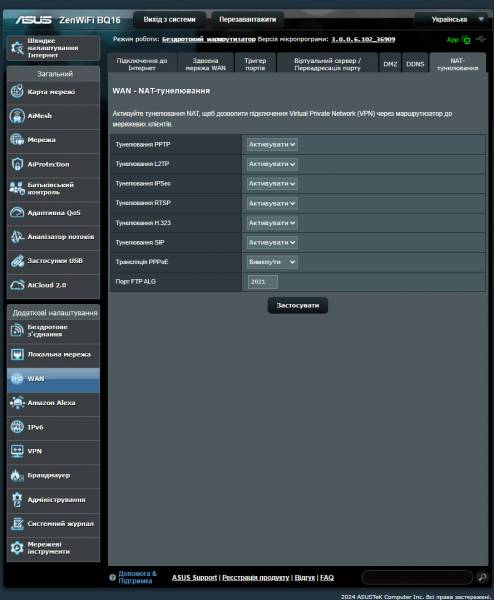Open the SIP tunneling dropdown
Image resolution: width=494 pixels, height=600 pixels.
pos(272,243)
